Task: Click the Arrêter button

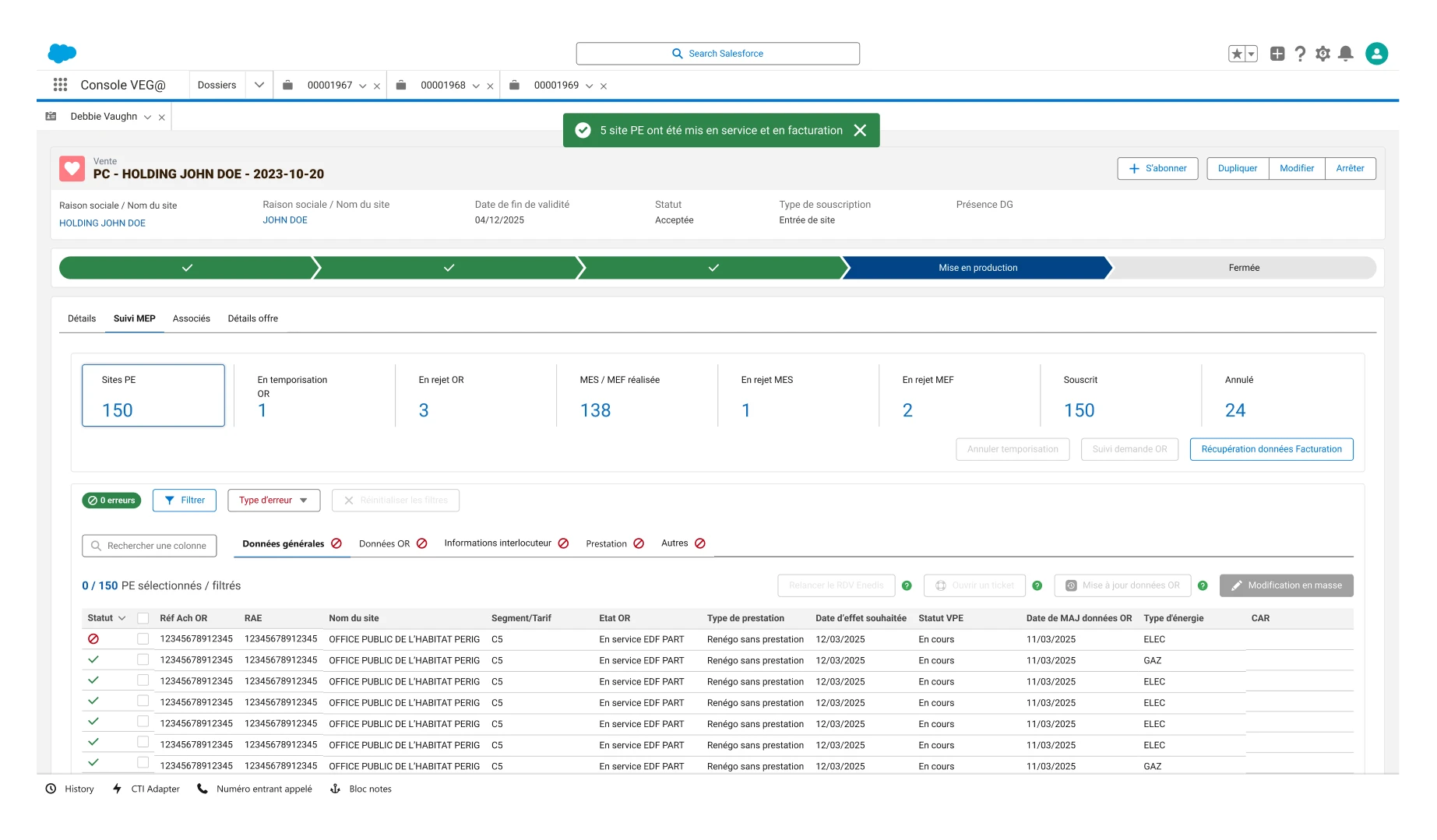Action: 1351,168
